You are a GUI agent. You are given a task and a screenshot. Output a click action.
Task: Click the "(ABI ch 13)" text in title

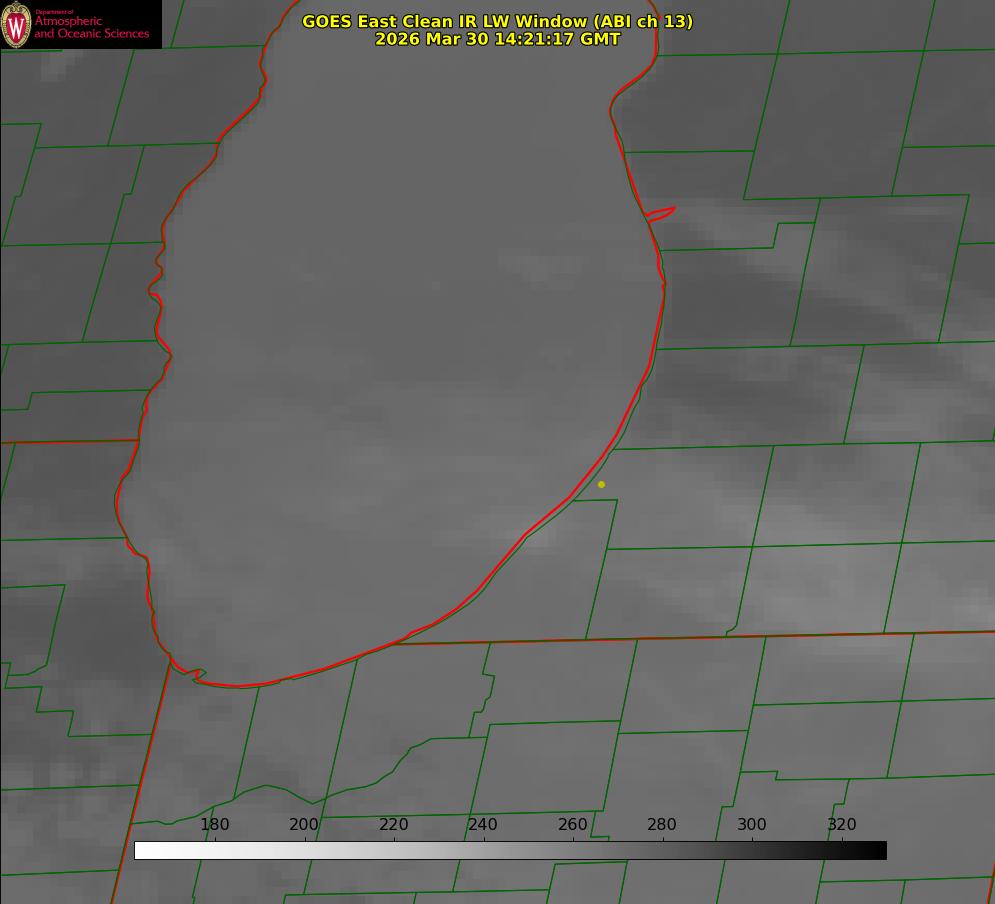point(643,21)
